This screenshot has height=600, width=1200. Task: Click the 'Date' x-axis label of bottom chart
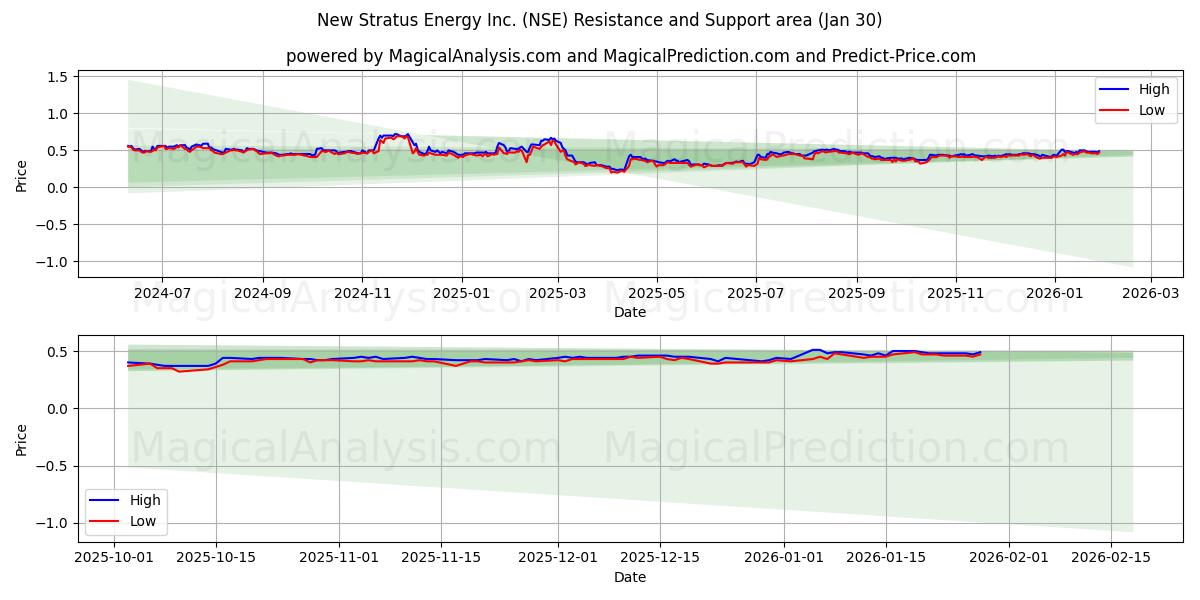630,577
